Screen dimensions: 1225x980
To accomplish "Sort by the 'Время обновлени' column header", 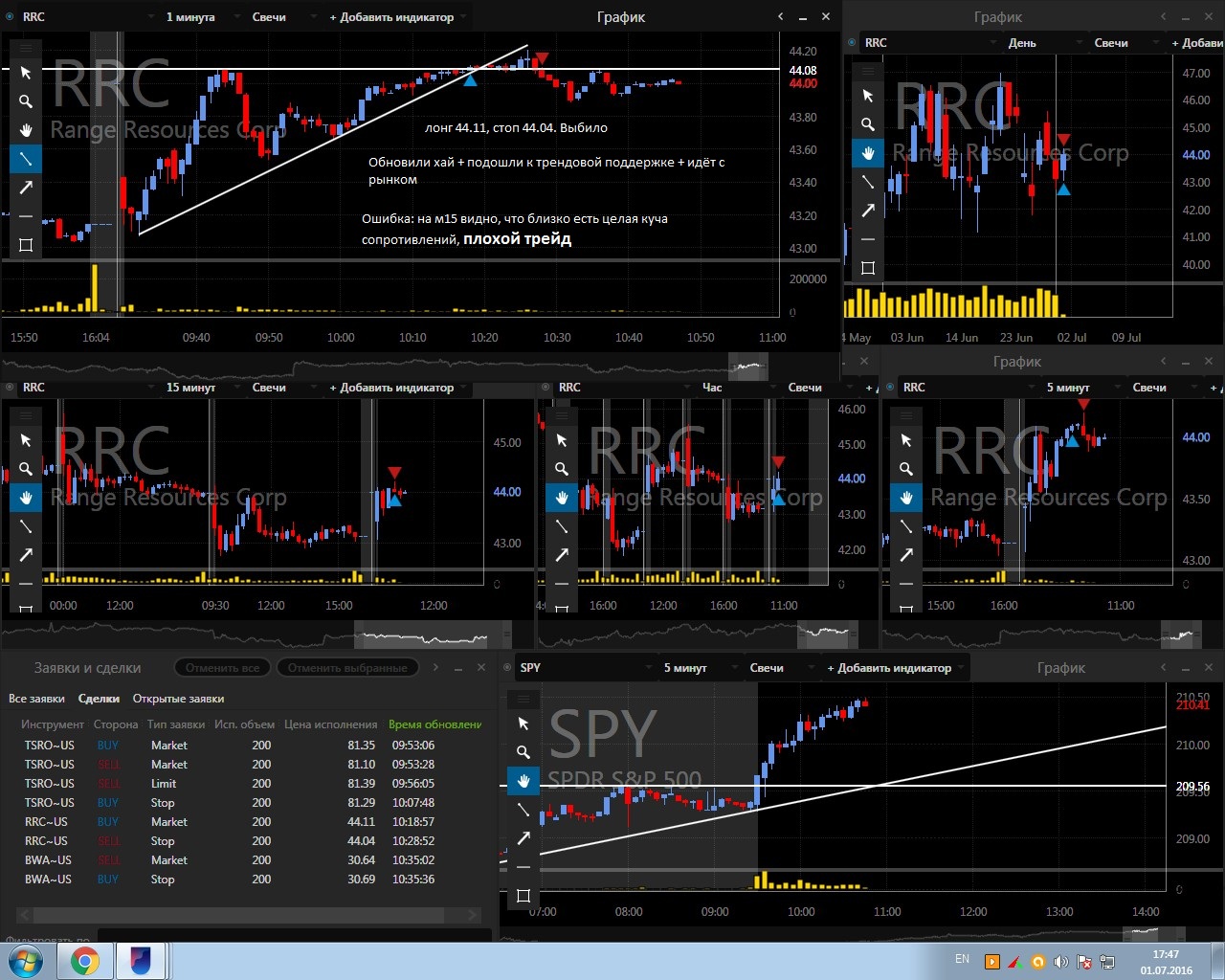I will click(434, 724).
